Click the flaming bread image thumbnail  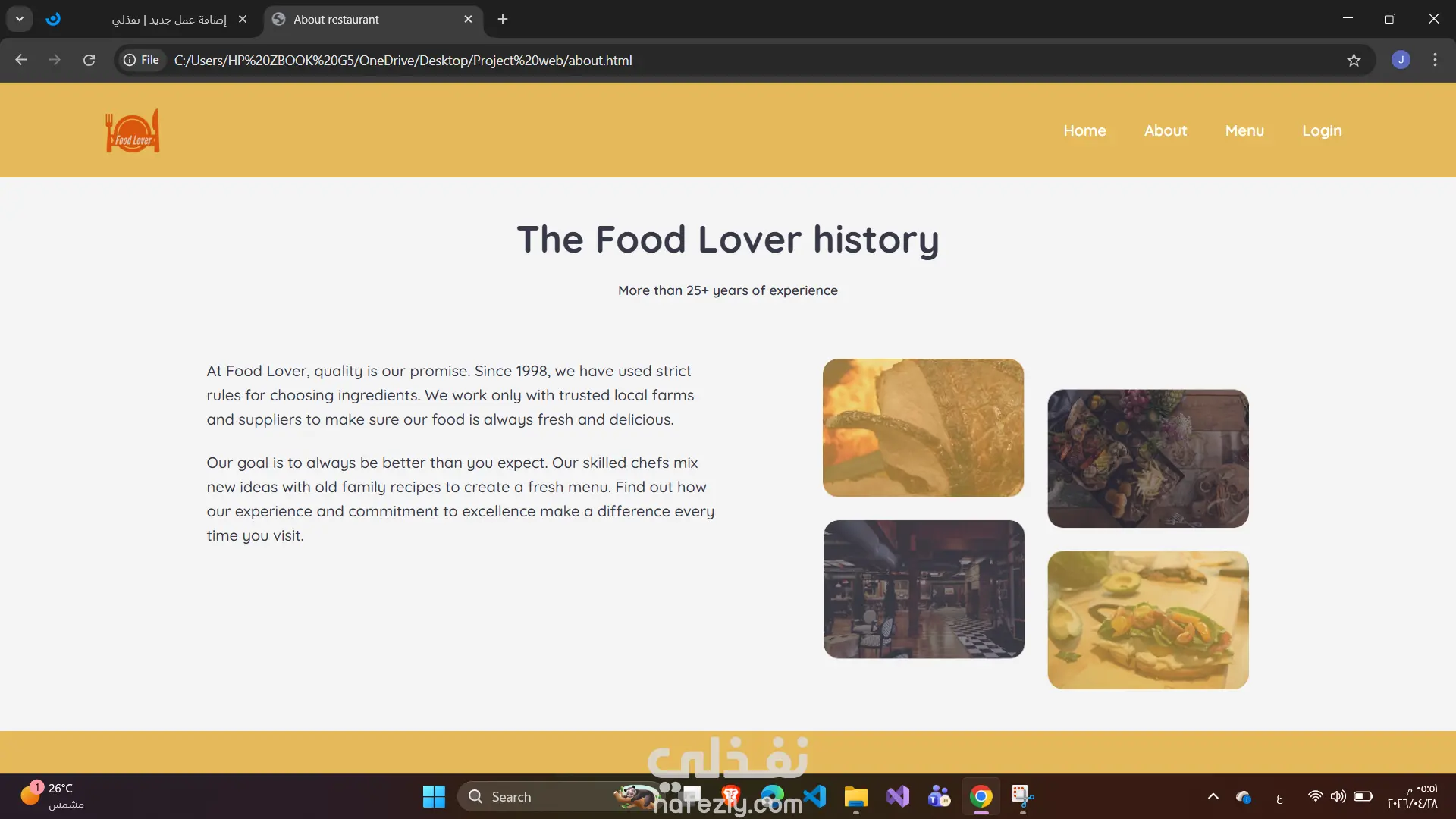(923, 428)
